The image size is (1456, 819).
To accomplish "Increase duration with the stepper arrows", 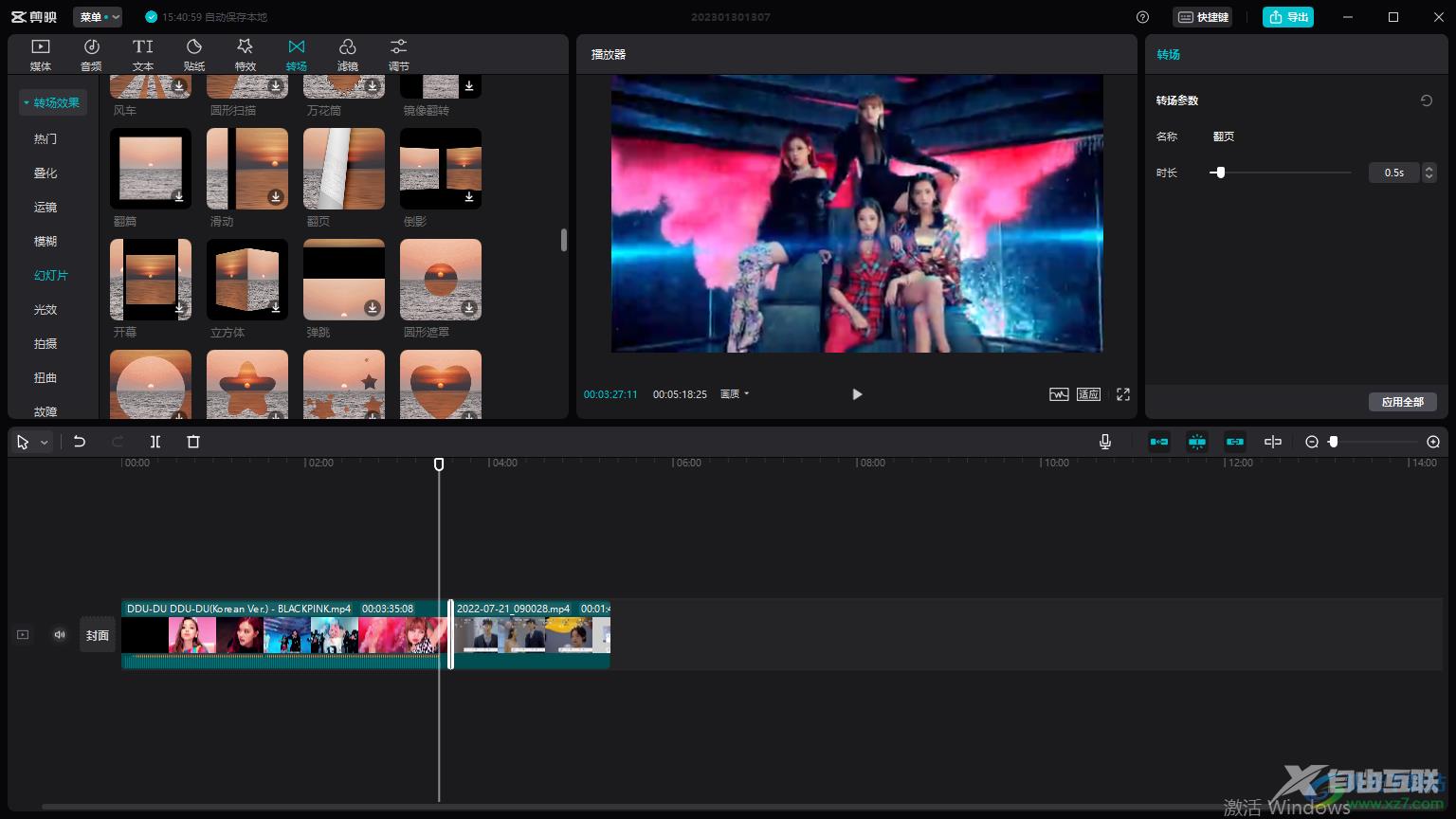I will (1429, 168).
